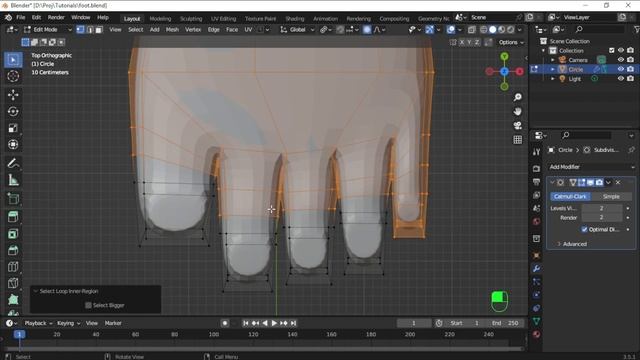Toggle X-ray display in viewport header
Image resolution: width=640 pixels, height=360 pixels.
[472, 29]
